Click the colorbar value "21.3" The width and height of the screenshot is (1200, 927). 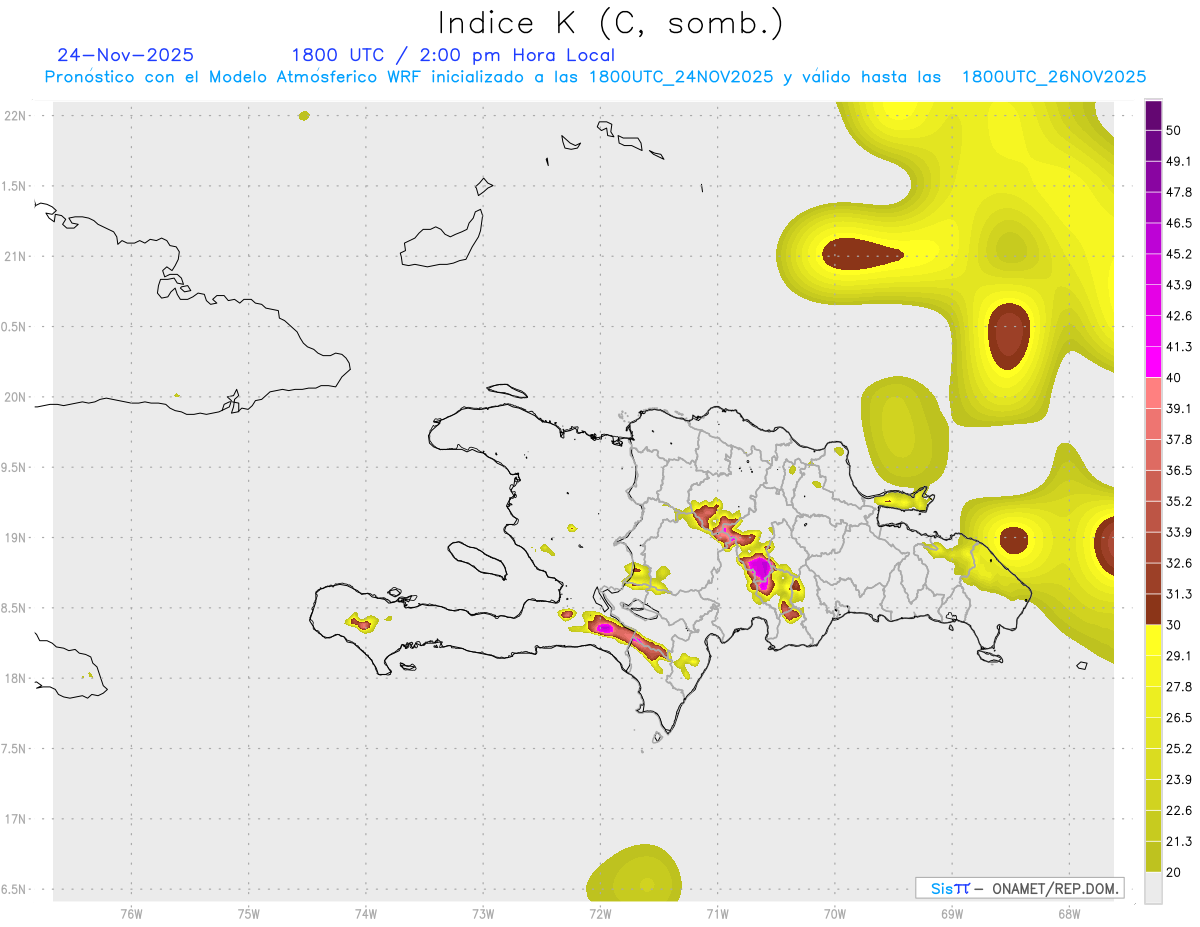(1179, 841)
